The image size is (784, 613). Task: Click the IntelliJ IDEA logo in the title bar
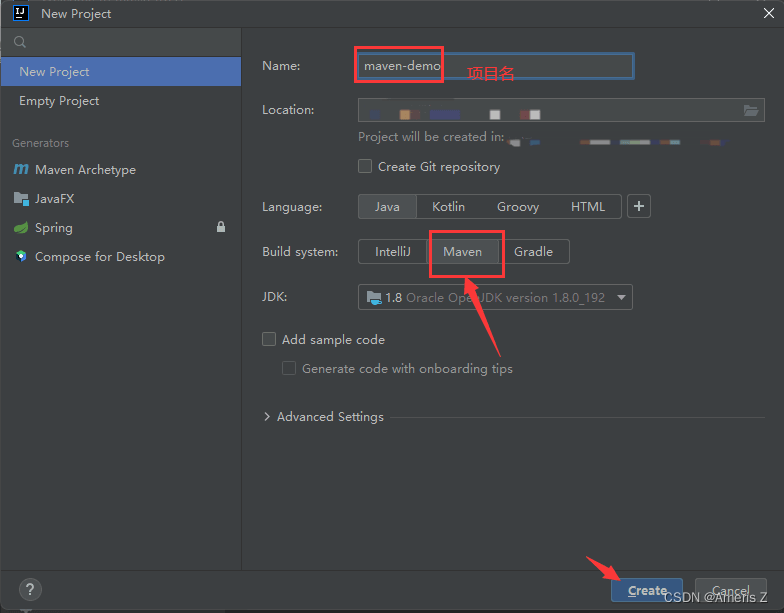click(x=20, y=12)
